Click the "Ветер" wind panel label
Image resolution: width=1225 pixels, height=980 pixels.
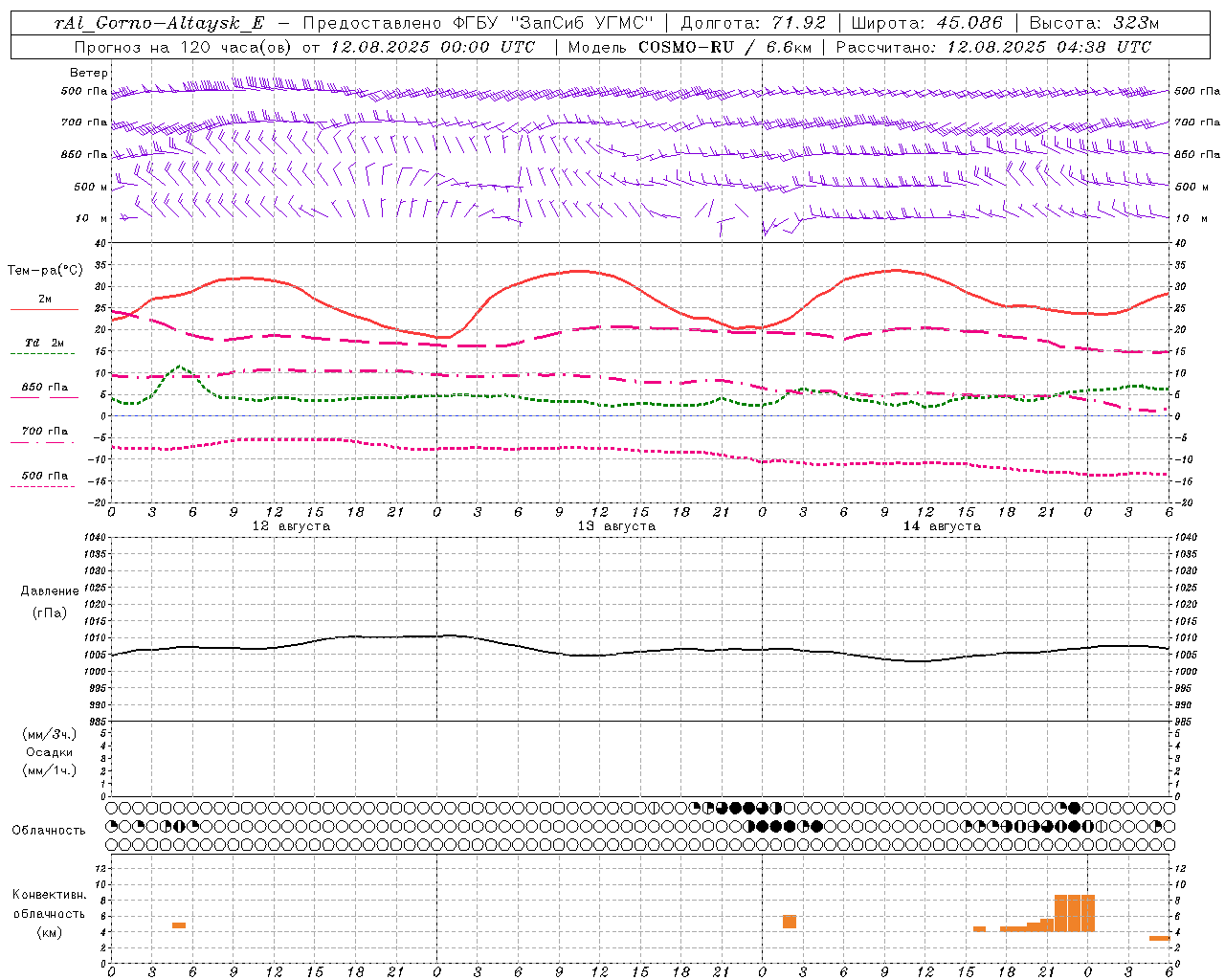point(89,73)
